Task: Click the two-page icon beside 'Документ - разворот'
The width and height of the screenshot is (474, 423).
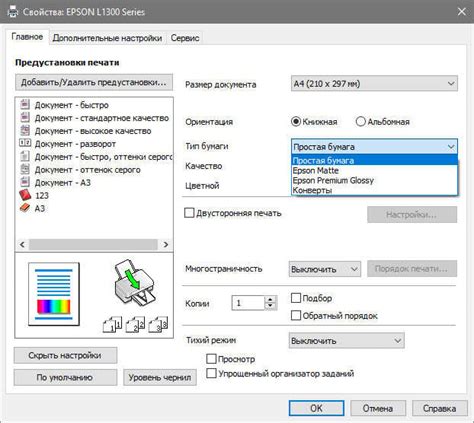Action: [25, 143]
